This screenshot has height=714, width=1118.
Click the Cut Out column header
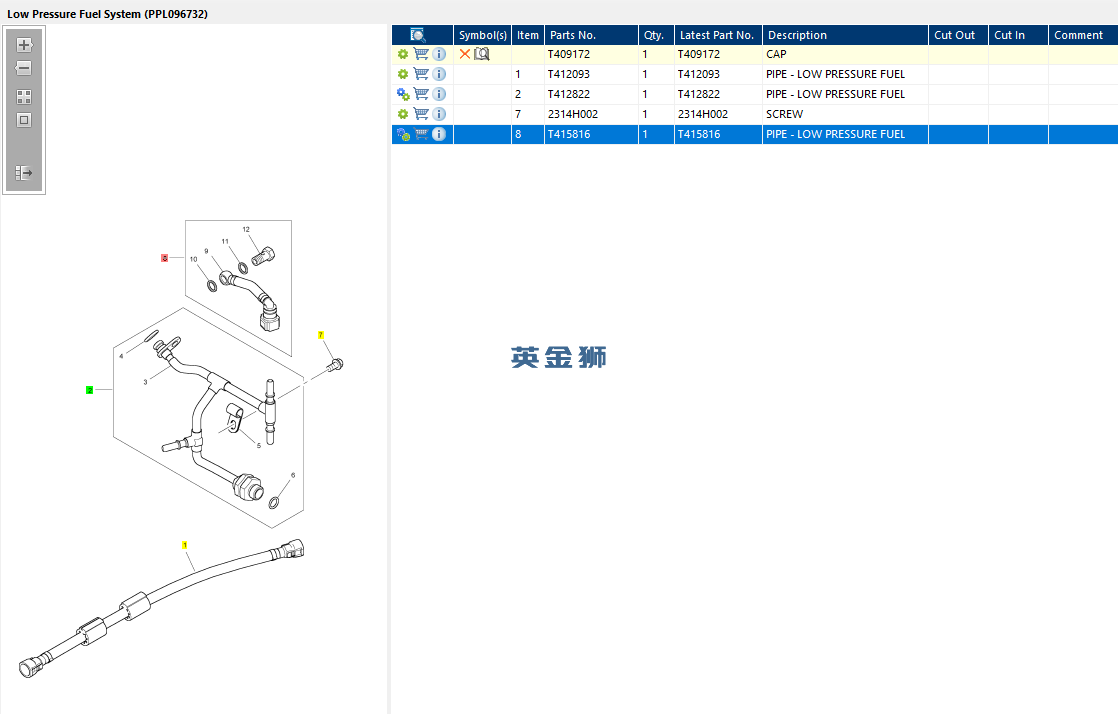click(958, 35)
